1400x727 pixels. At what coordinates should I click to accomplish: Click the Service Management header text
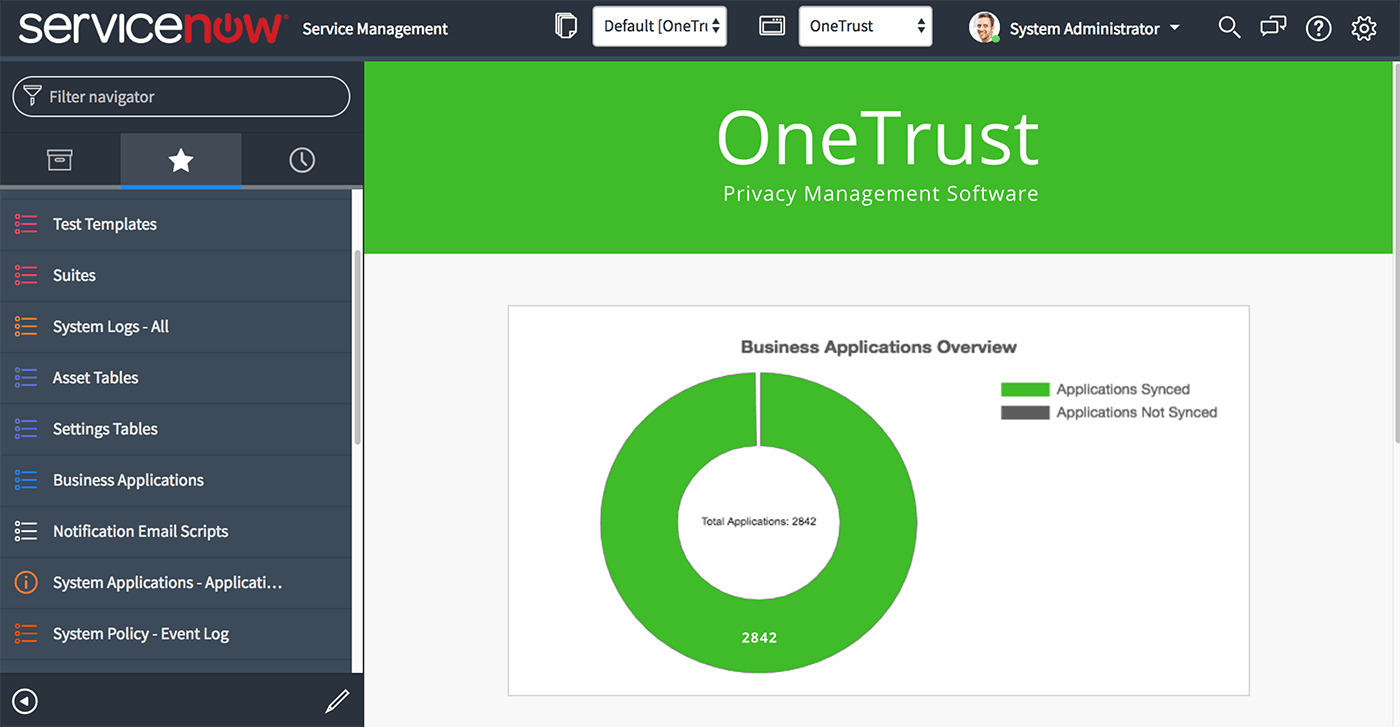(375, 29)
